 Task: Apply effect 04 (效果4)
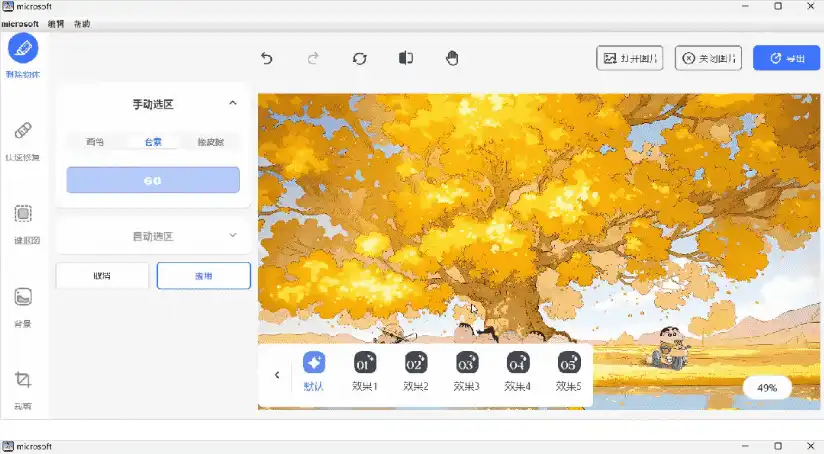(518, 372)
